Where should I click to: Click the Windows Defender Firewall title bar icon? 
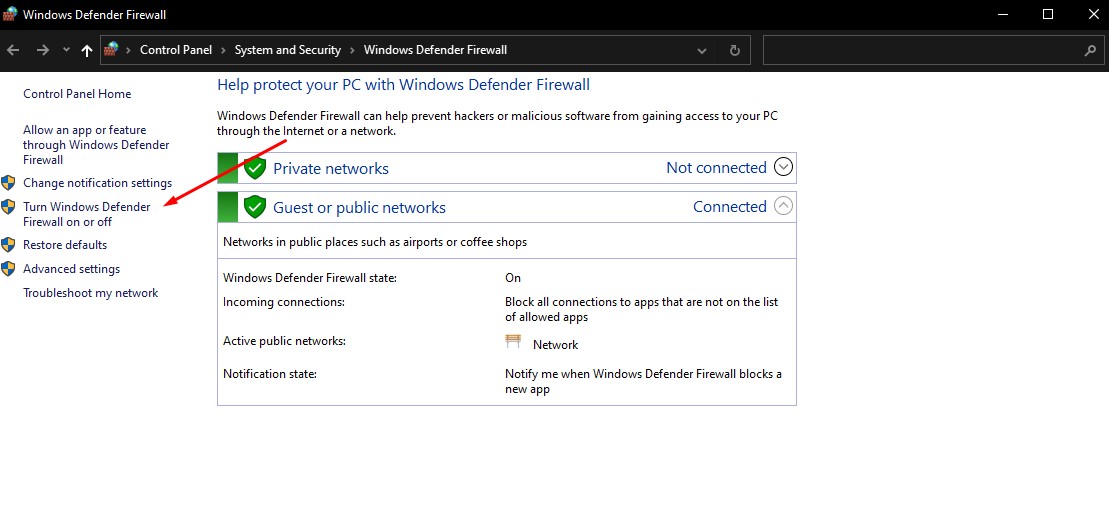click(x=11, y=14)
